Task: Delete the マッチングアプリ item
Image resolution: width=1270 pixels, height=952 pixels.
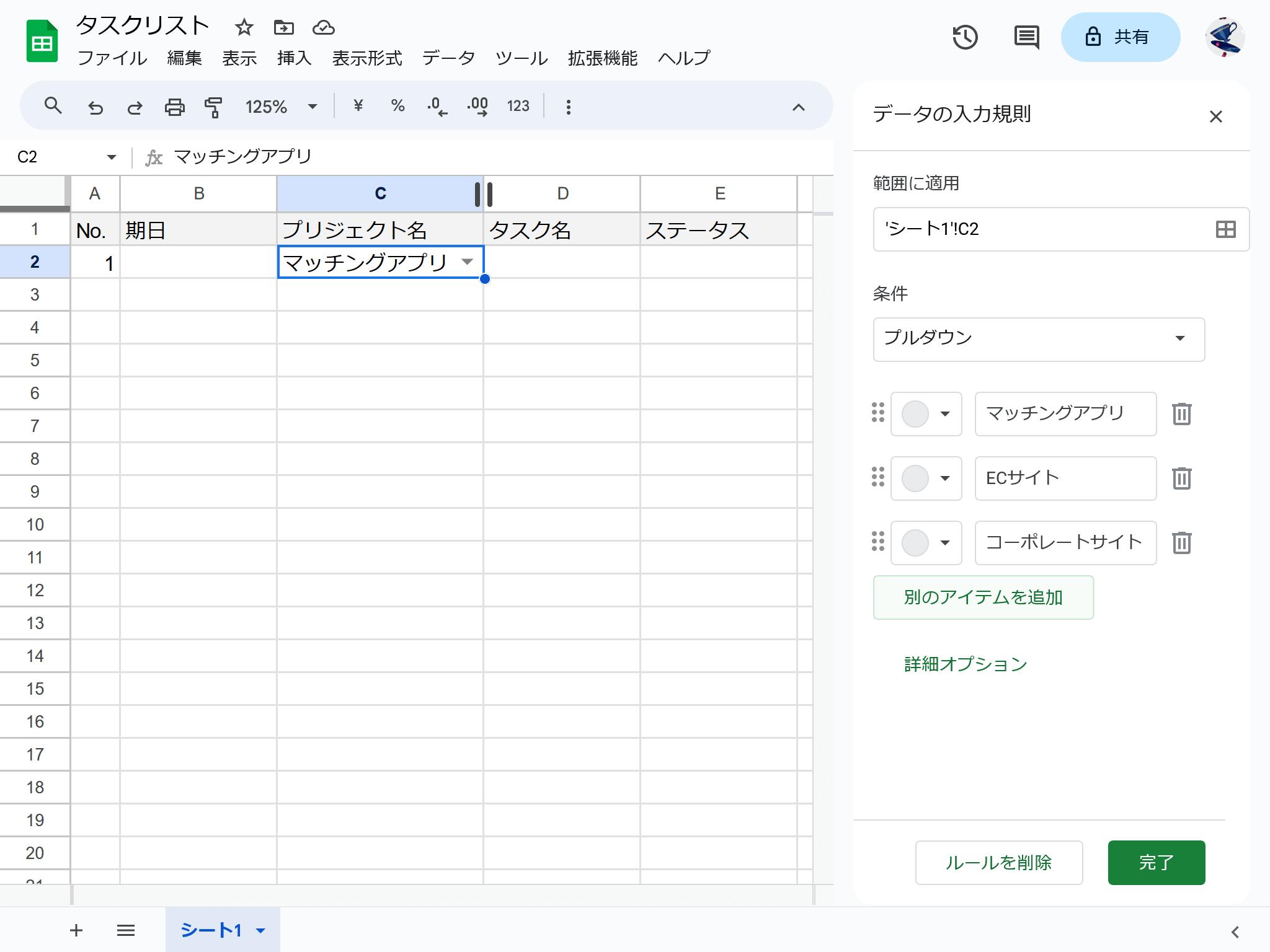Action: pos(1181,413)
